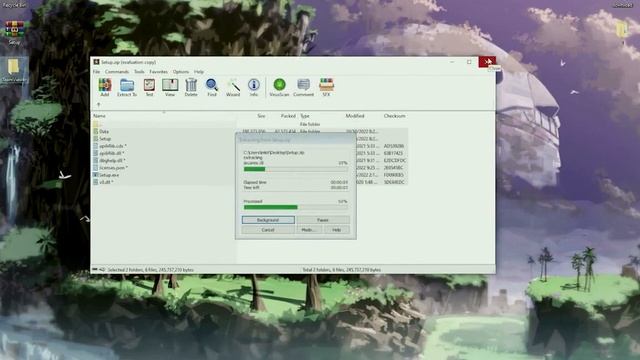Click the drive icon in the status bar

click(95, 269)
